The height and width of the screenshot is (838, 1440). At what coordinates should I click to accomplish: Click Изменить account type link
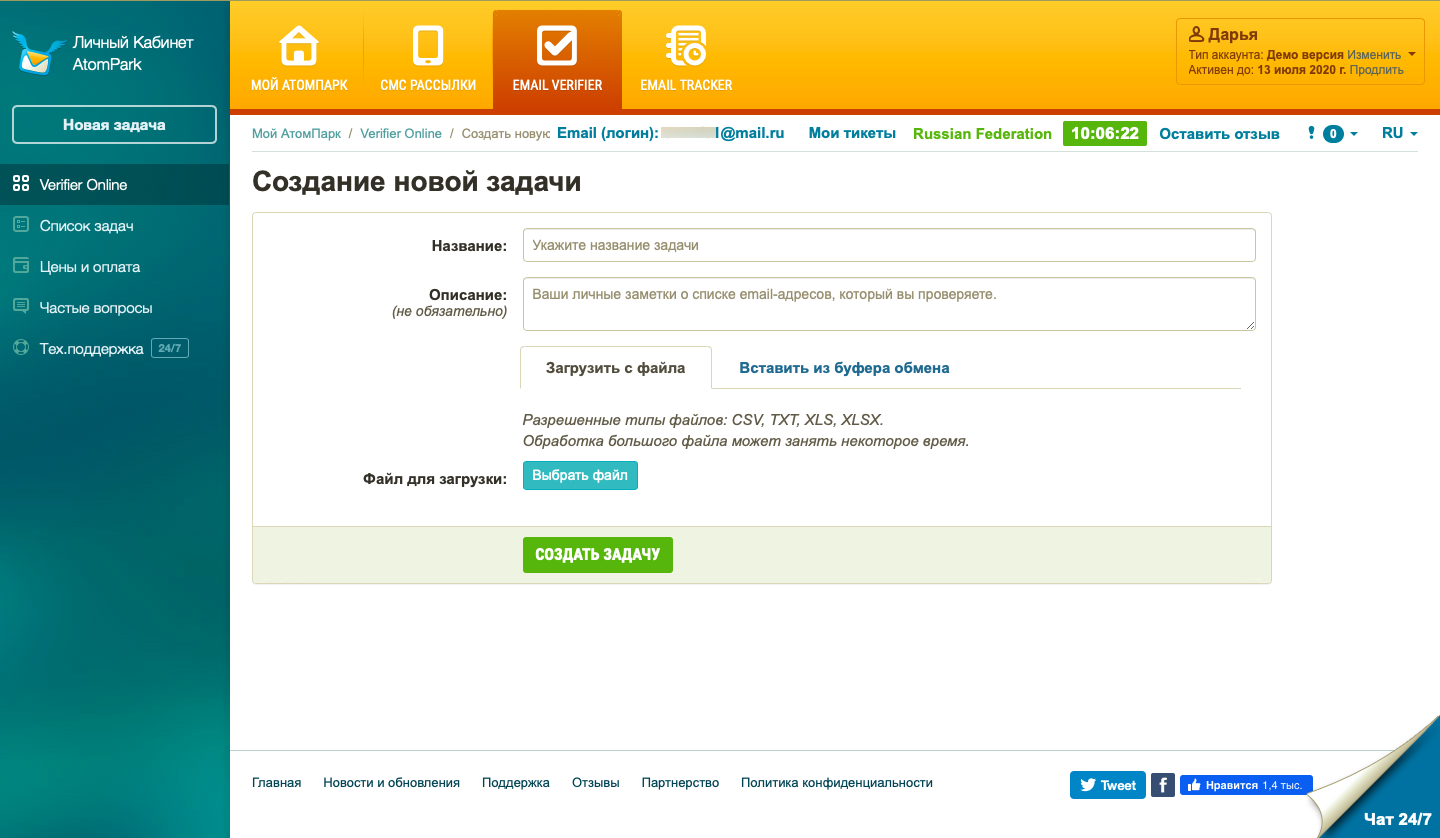click(1374, 55)
